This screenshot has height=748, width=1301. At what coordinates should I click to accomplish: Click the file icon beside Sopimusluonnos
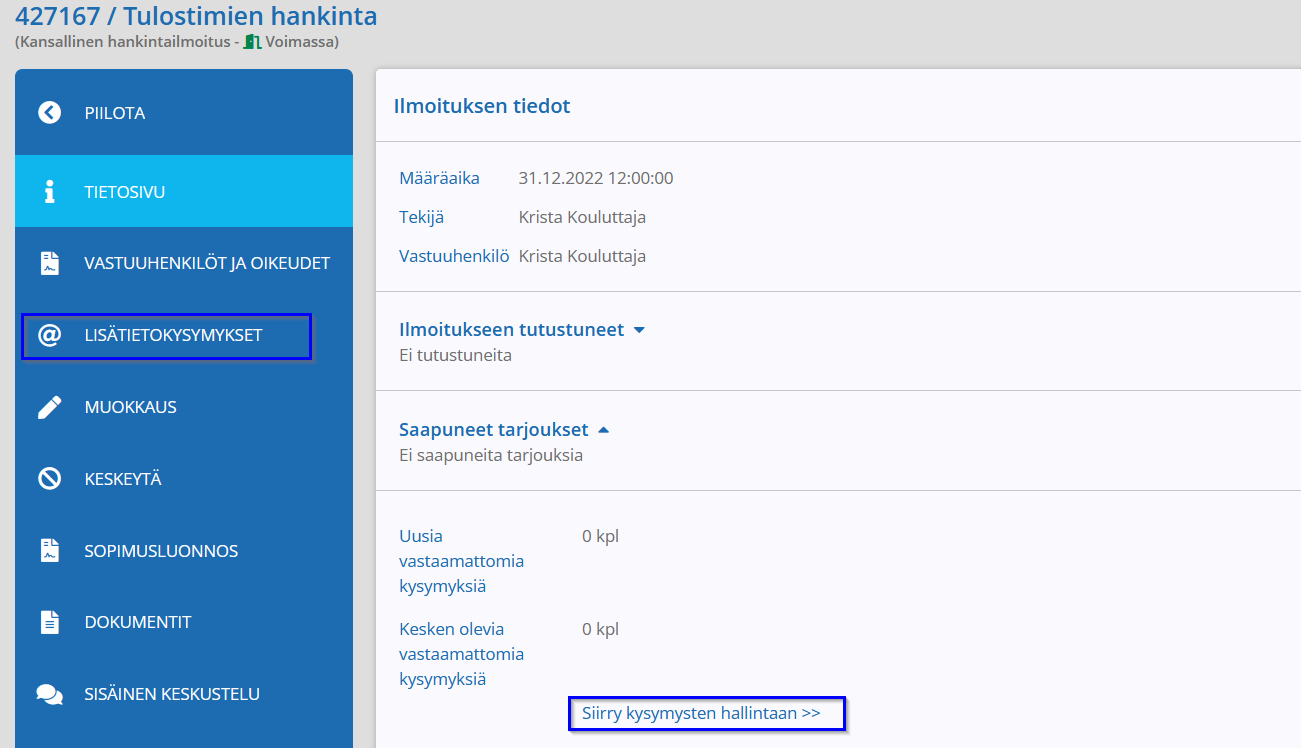[x=49, y=551]
